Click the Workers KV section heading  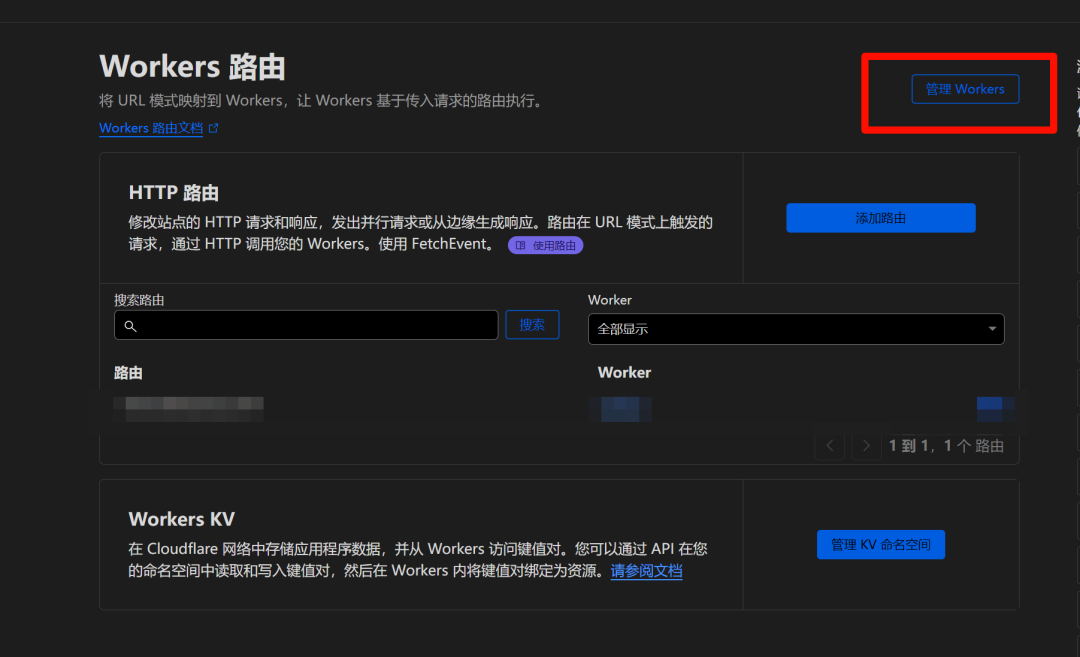[182, 519]
